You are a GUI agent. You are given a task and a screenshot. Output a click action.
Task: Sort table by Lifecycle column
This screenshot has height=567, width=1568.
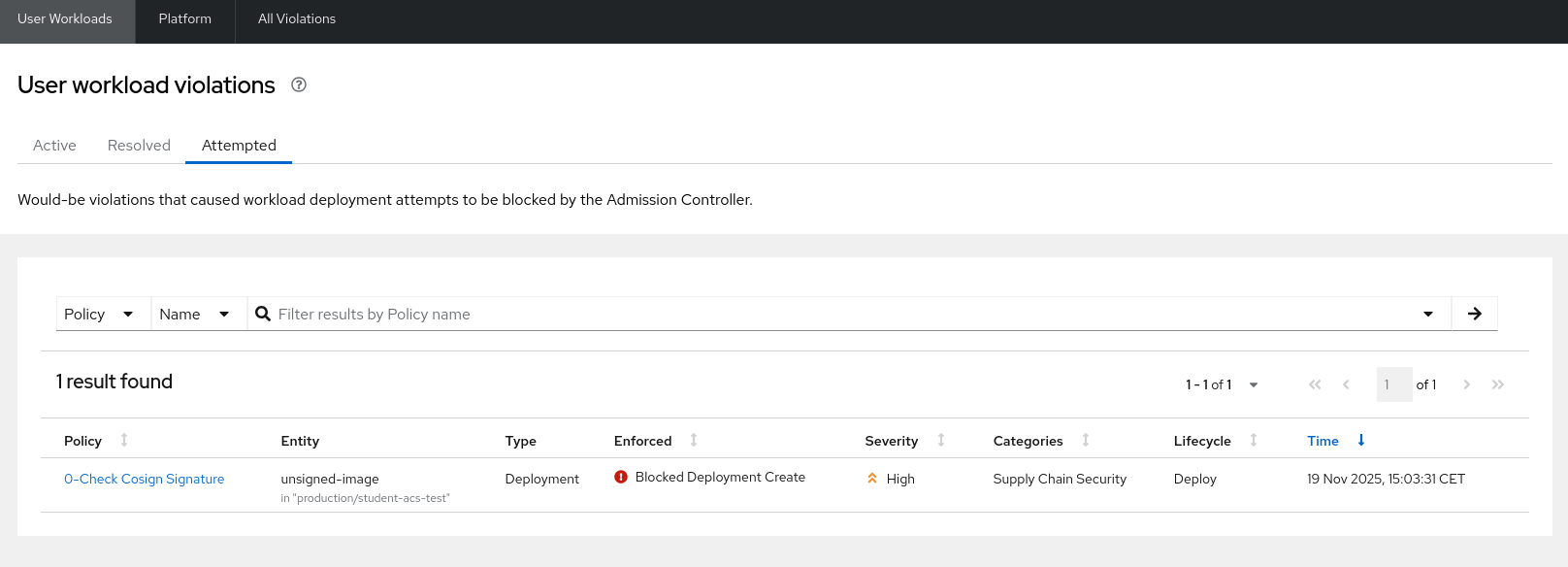[1254, 441]
